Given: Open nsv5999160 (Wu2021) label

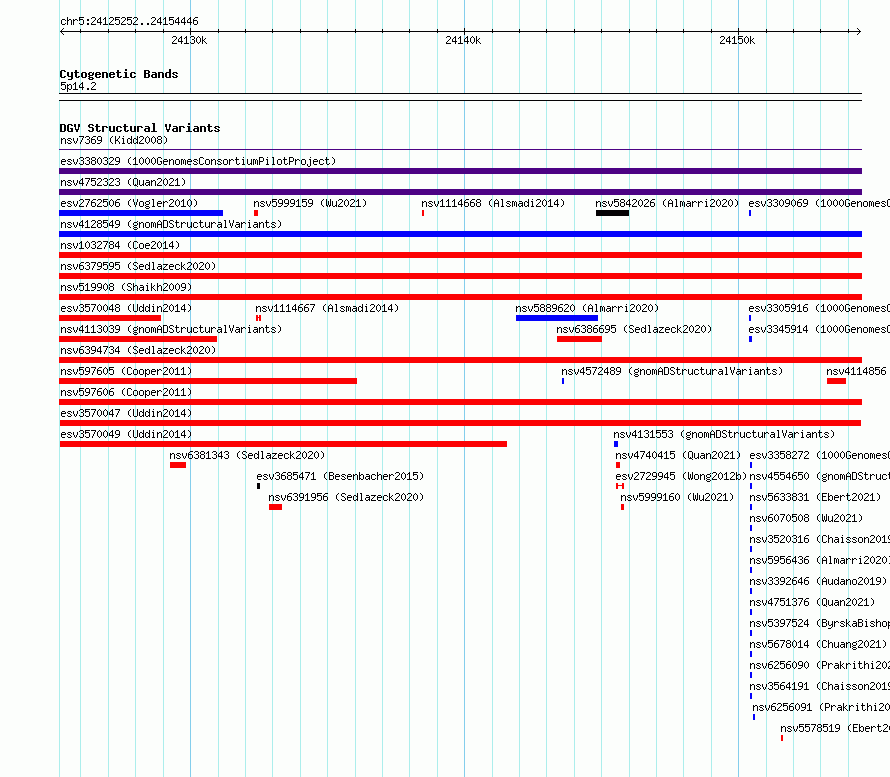Looking at the screenshot, I should (x=677, y=497).
